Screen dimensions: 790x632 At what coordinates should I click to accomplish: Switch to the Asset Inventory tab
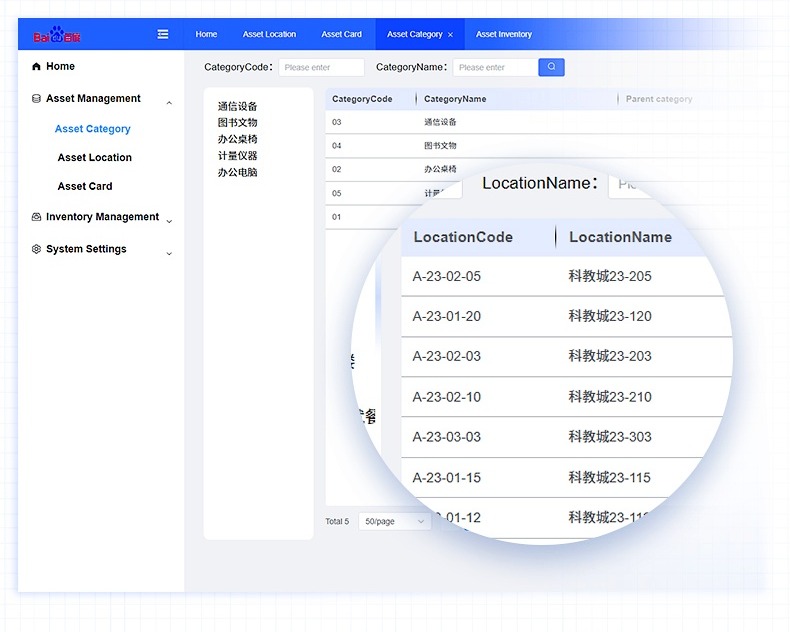click(x=503, y=34)
